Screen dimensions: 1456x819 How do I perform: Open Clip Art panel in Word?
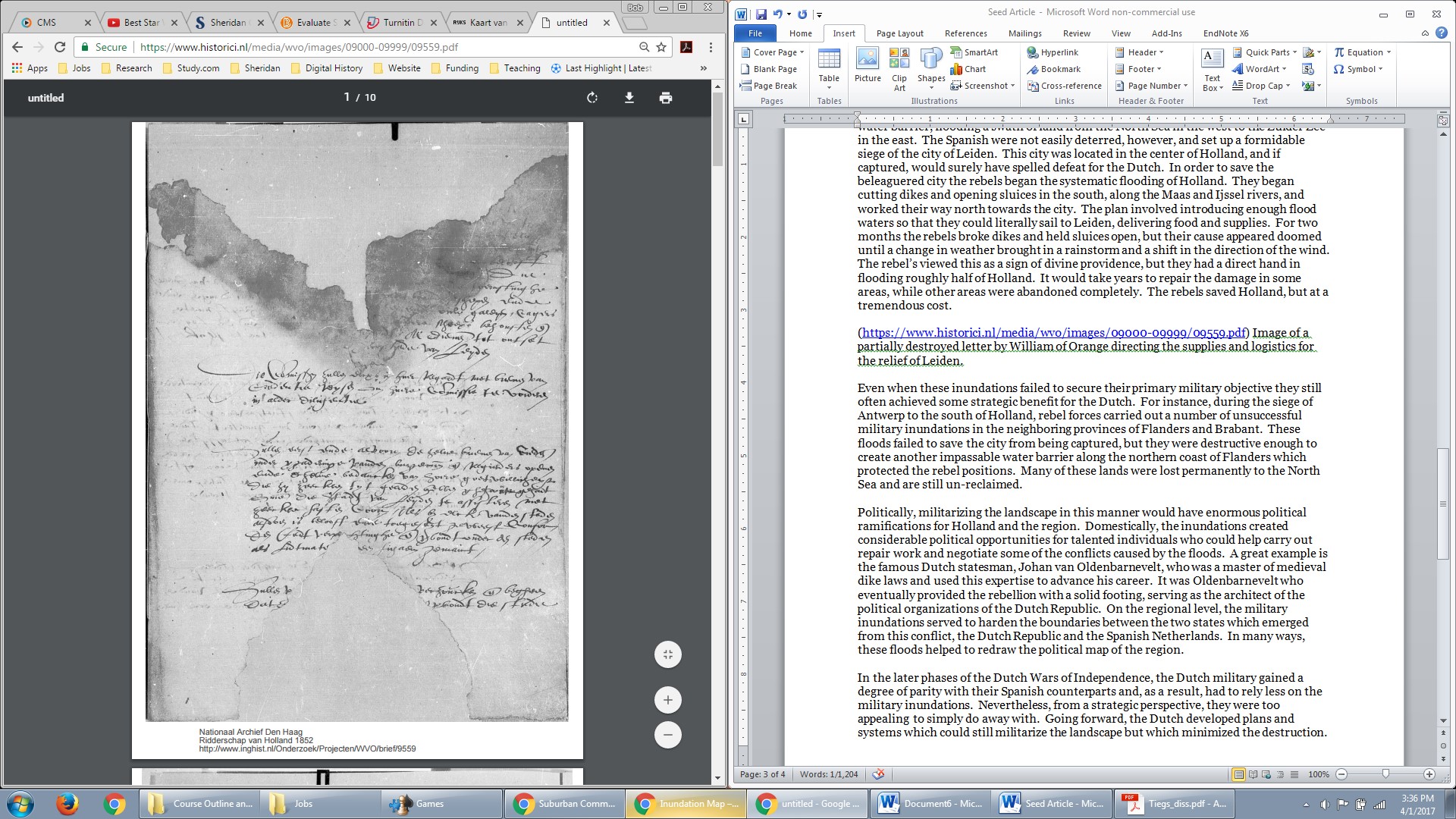click(899, 68)
